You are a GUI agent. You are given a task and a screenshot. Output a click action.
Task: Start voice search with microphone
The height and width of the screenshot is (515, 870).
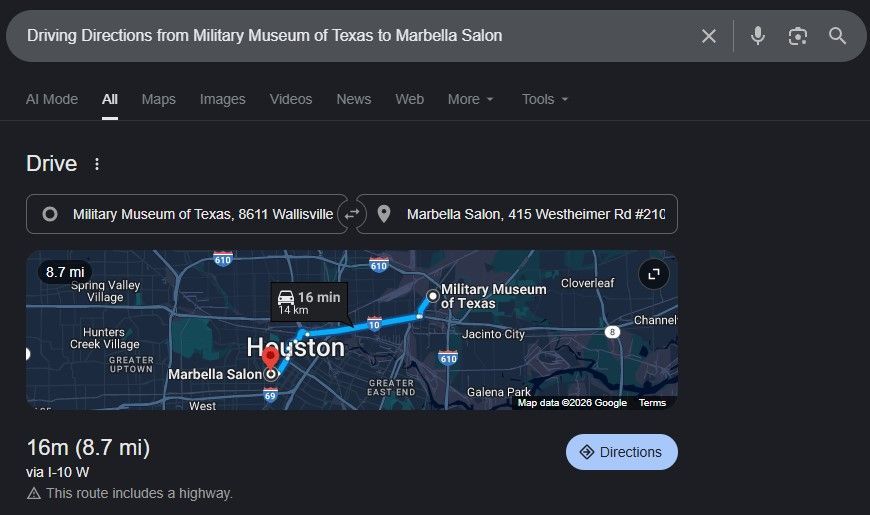click(758, 36)
